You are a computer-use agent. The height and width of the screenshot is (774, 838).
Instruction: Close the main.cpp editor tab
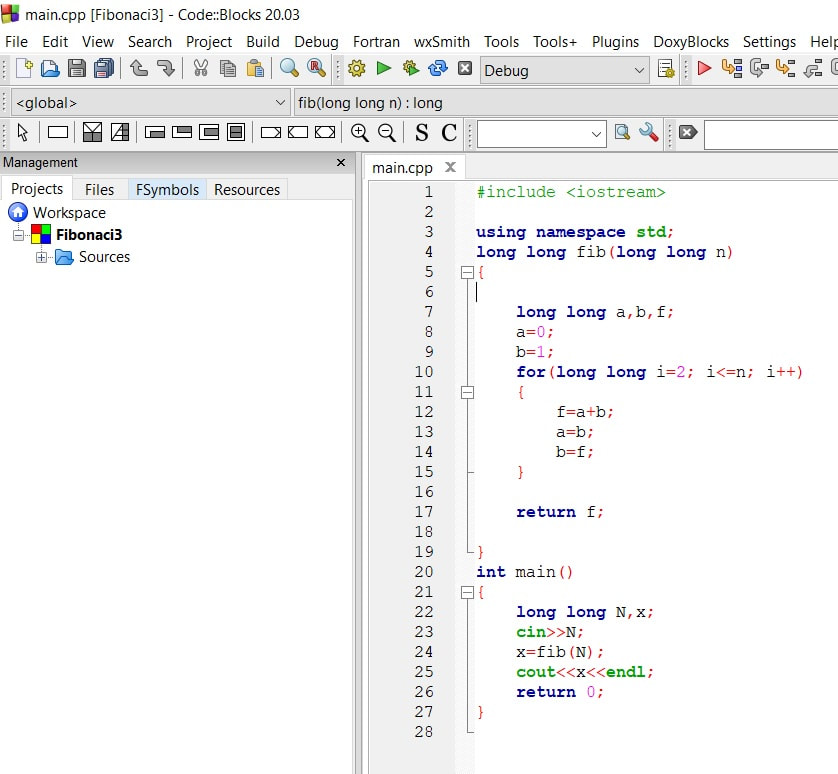click(x=451, y=167)
